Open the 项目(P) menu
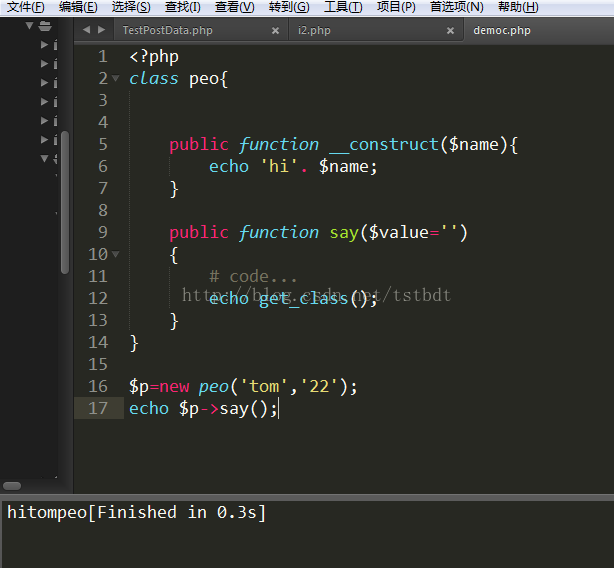614x568 pixels. pyautogui.click(x=396, y=7)
